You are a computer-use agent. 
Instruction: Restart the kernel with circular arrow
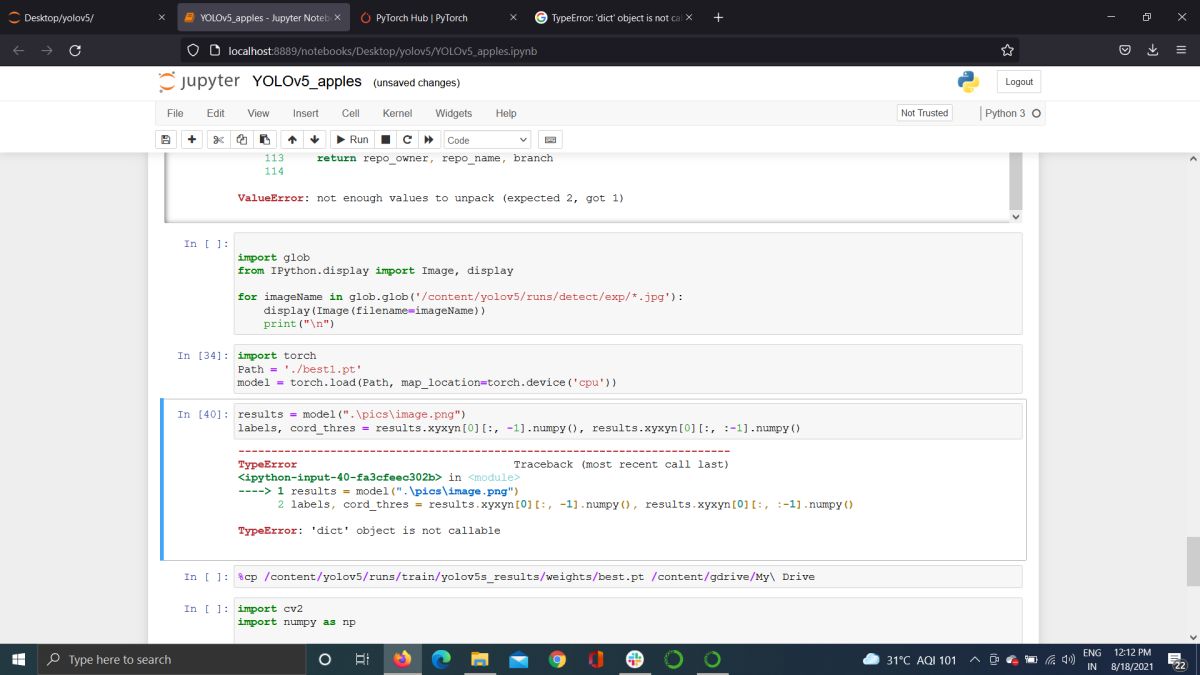pyautogui.click(x=407, y=140)
